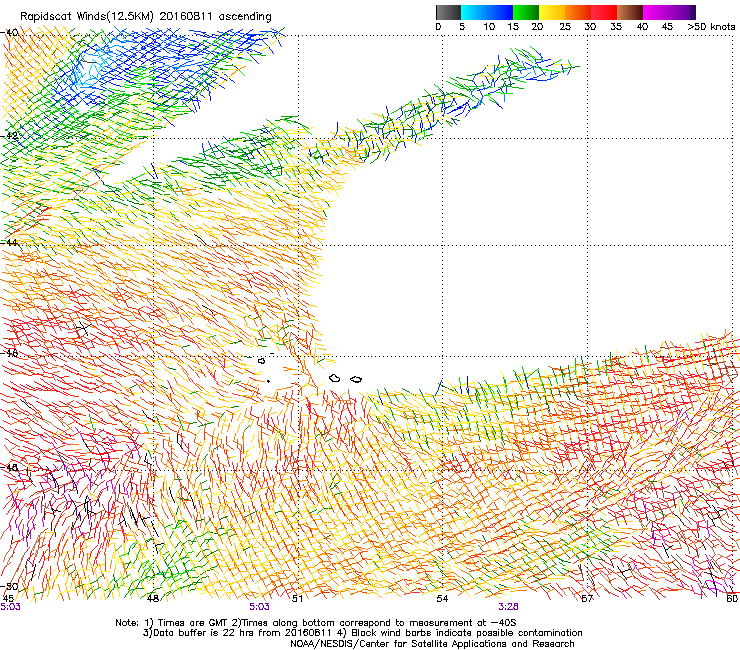Click the gray 0–5 knots legend segment
740x650 pixels.
(448, 12)
